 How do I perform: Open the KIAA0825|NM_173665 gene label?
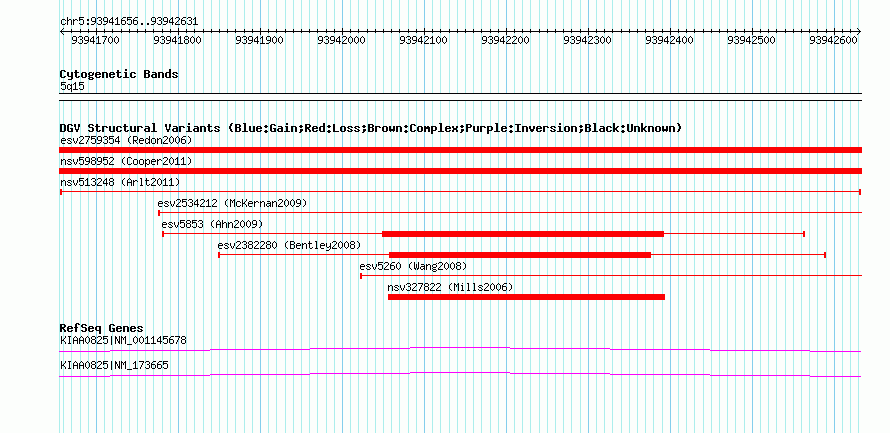pos(114,366)
